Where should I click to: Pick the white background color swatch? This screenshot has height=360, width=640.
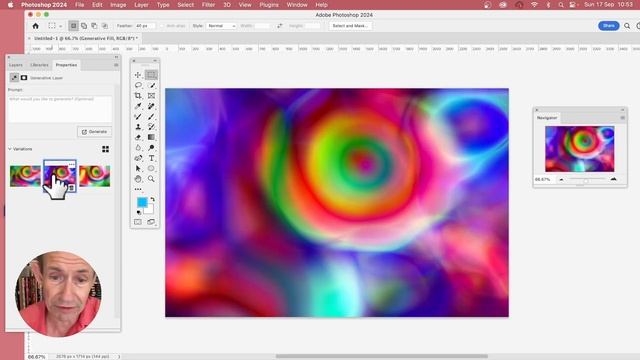(x=149, y=210)
